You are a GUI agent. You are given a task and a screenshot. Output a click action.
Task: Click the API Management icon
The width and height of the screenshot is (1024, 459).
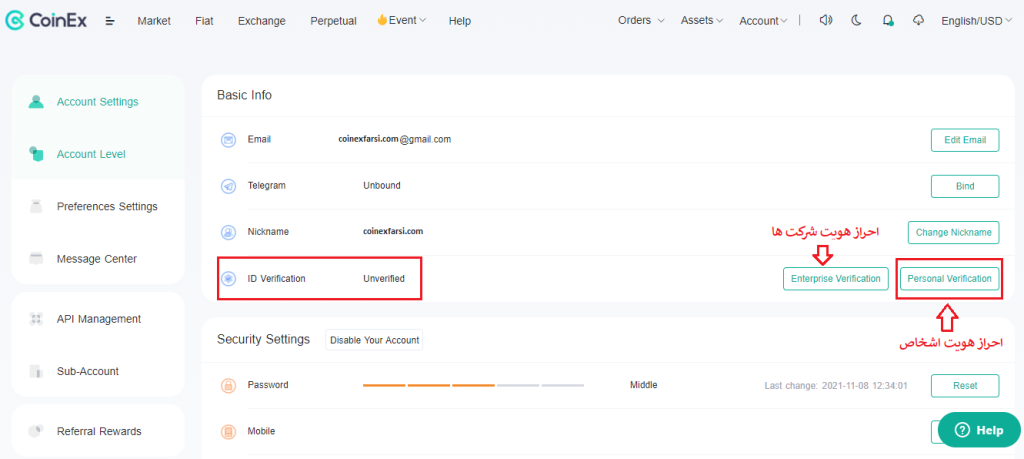click(36, 319)
